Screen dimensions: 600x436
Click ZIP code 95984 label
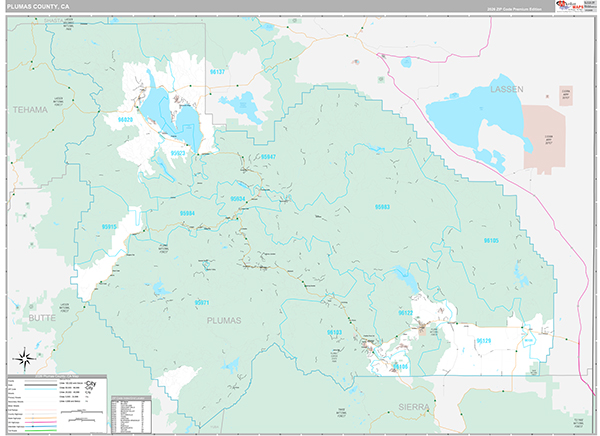(187, 213)
